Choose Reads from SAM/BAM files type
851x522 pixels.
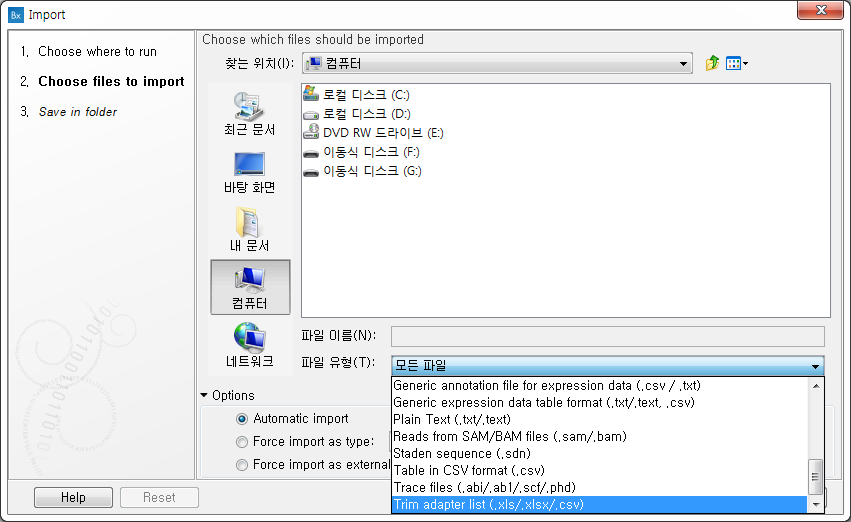pos(599,436)
